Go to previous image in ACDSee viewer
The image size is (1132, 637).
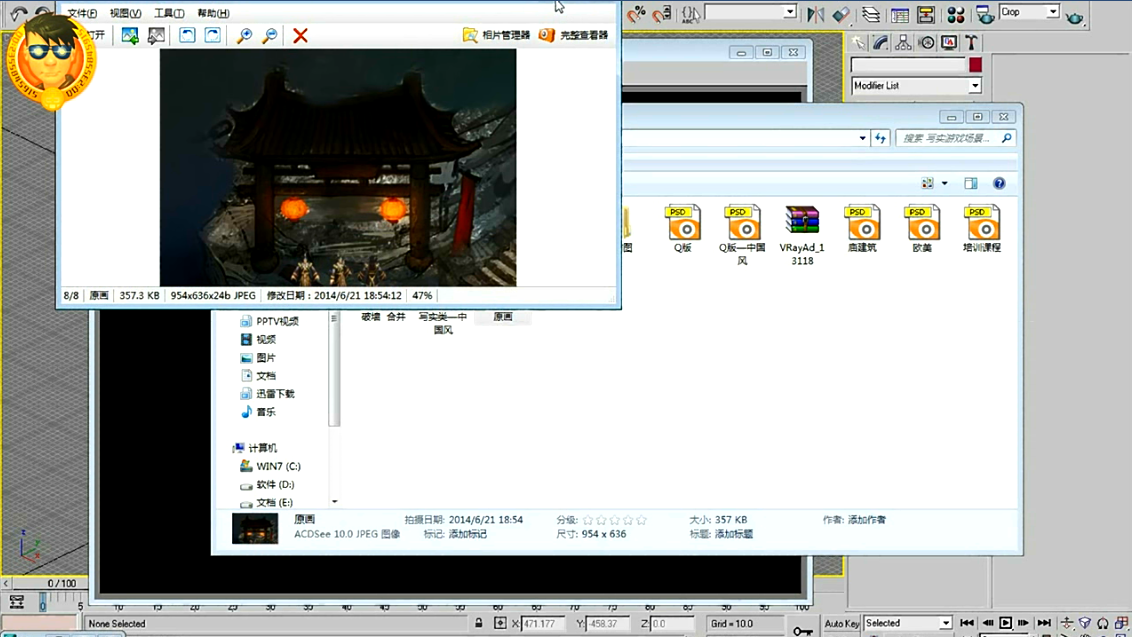(x=130, y=35)
